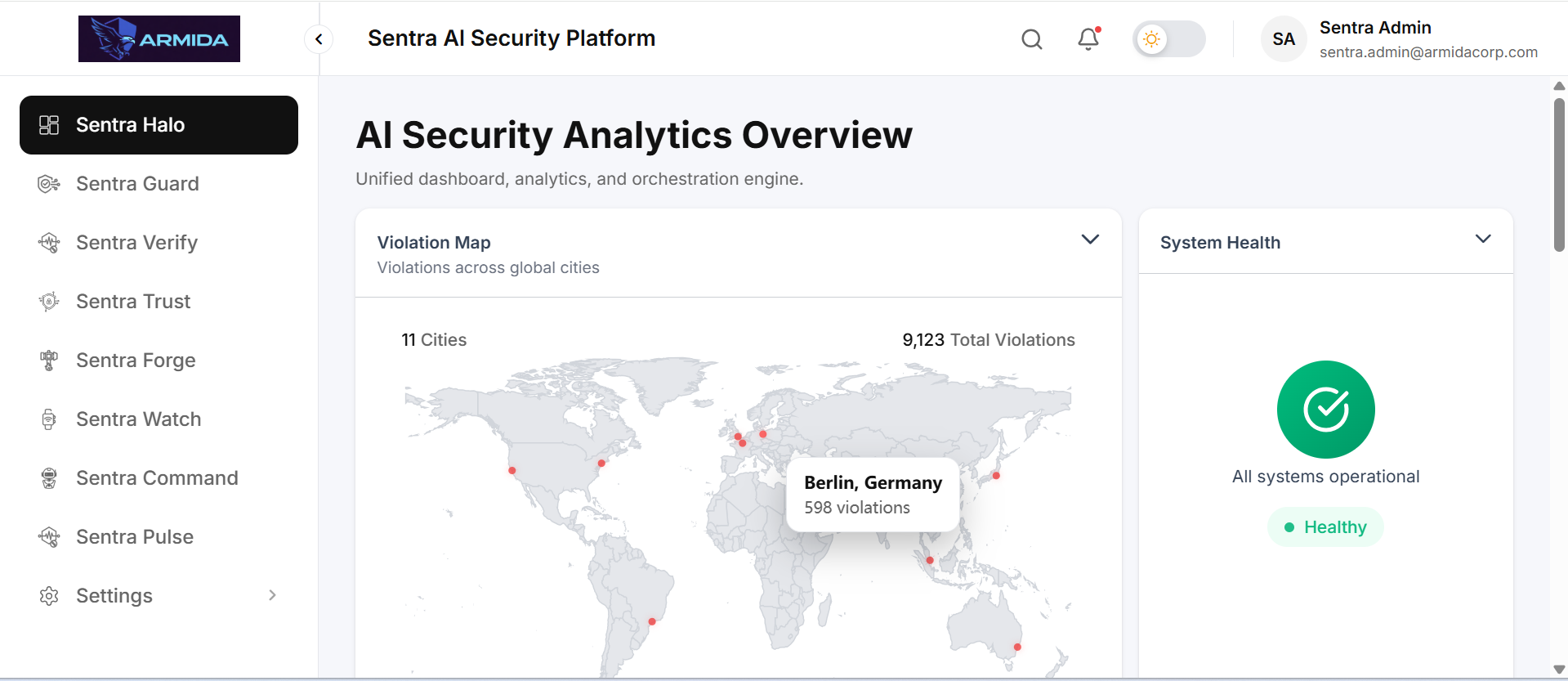Viewport: 1568px width, 681px height.
Task: Click the Settings gear icon
Action: tap(49, 596)
